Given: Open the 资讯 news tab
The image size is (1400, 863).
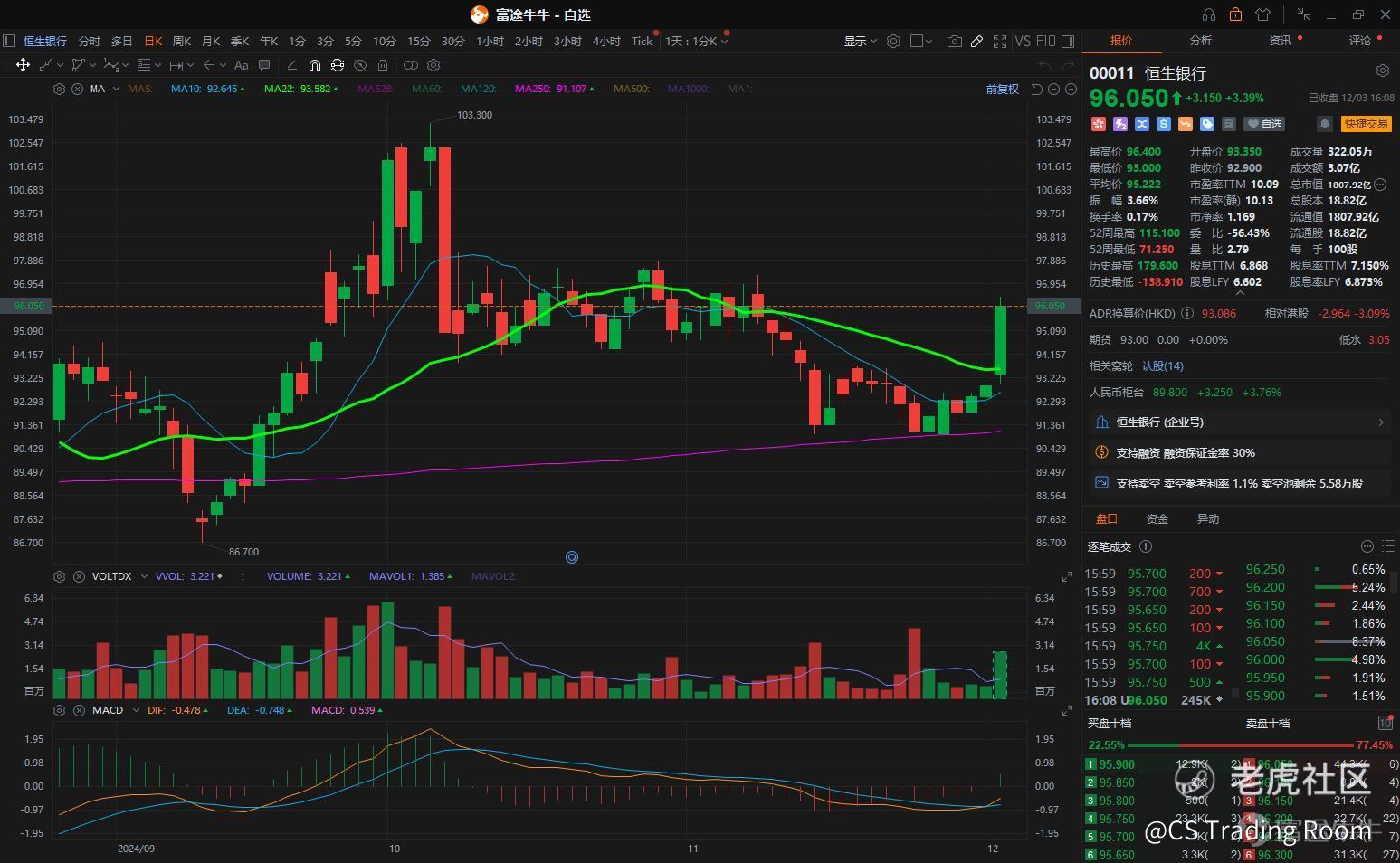Looking at the screenshot, I should 1280,41.
